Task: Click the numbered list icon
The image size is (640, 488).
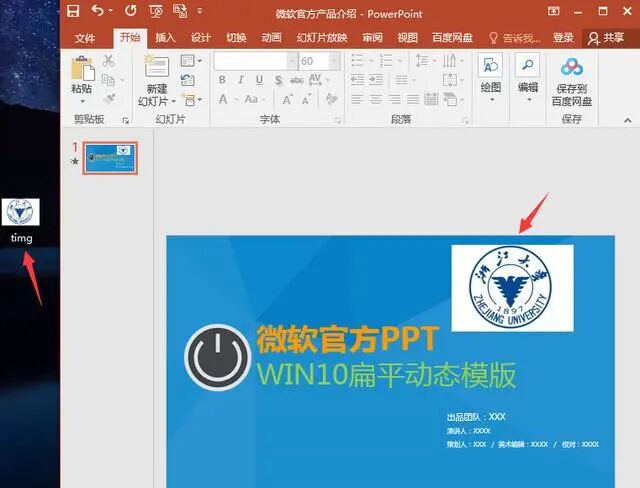Action: pos(386,61)
